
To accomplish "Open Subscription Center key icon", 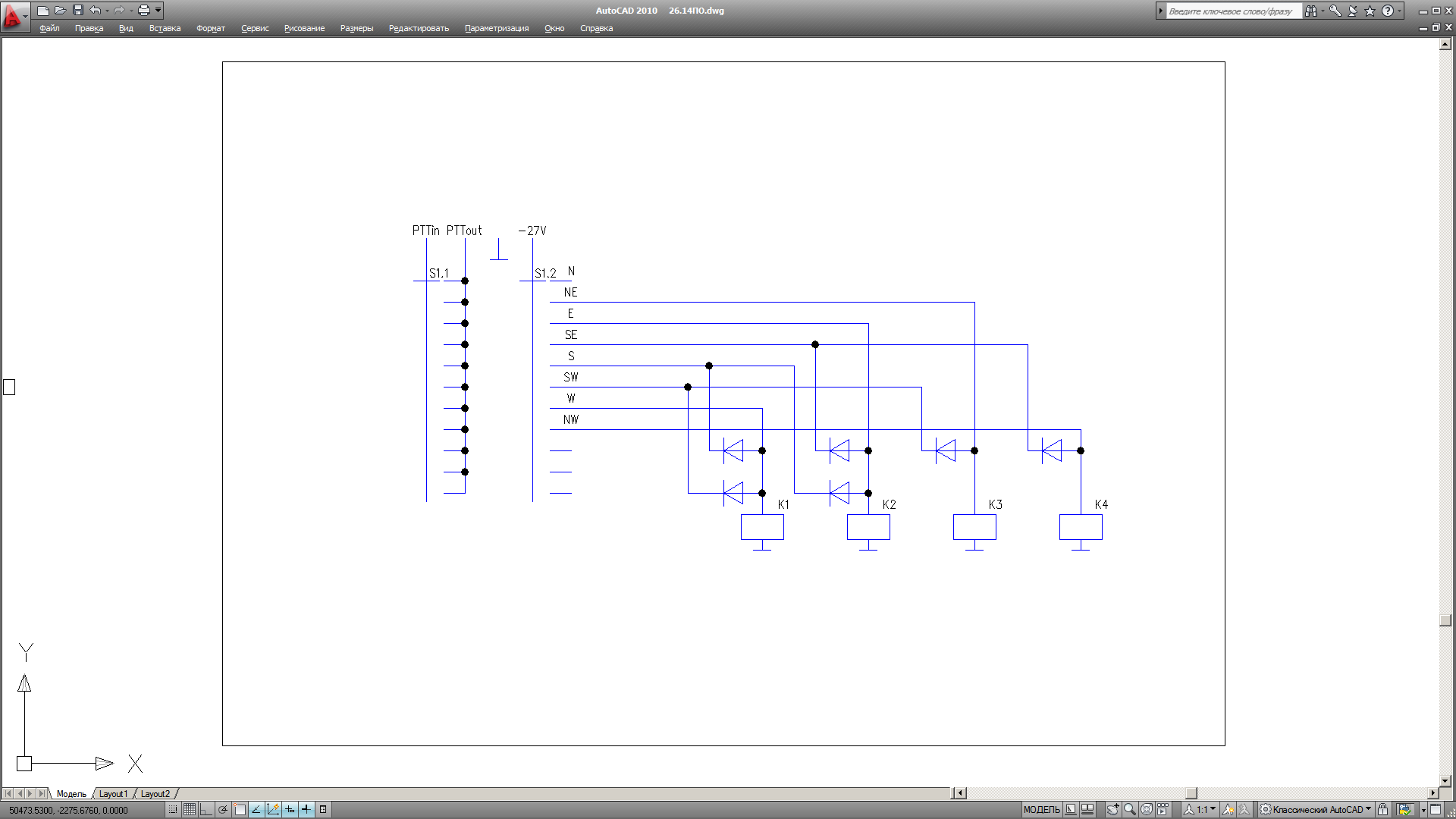I will [1335, 11].
